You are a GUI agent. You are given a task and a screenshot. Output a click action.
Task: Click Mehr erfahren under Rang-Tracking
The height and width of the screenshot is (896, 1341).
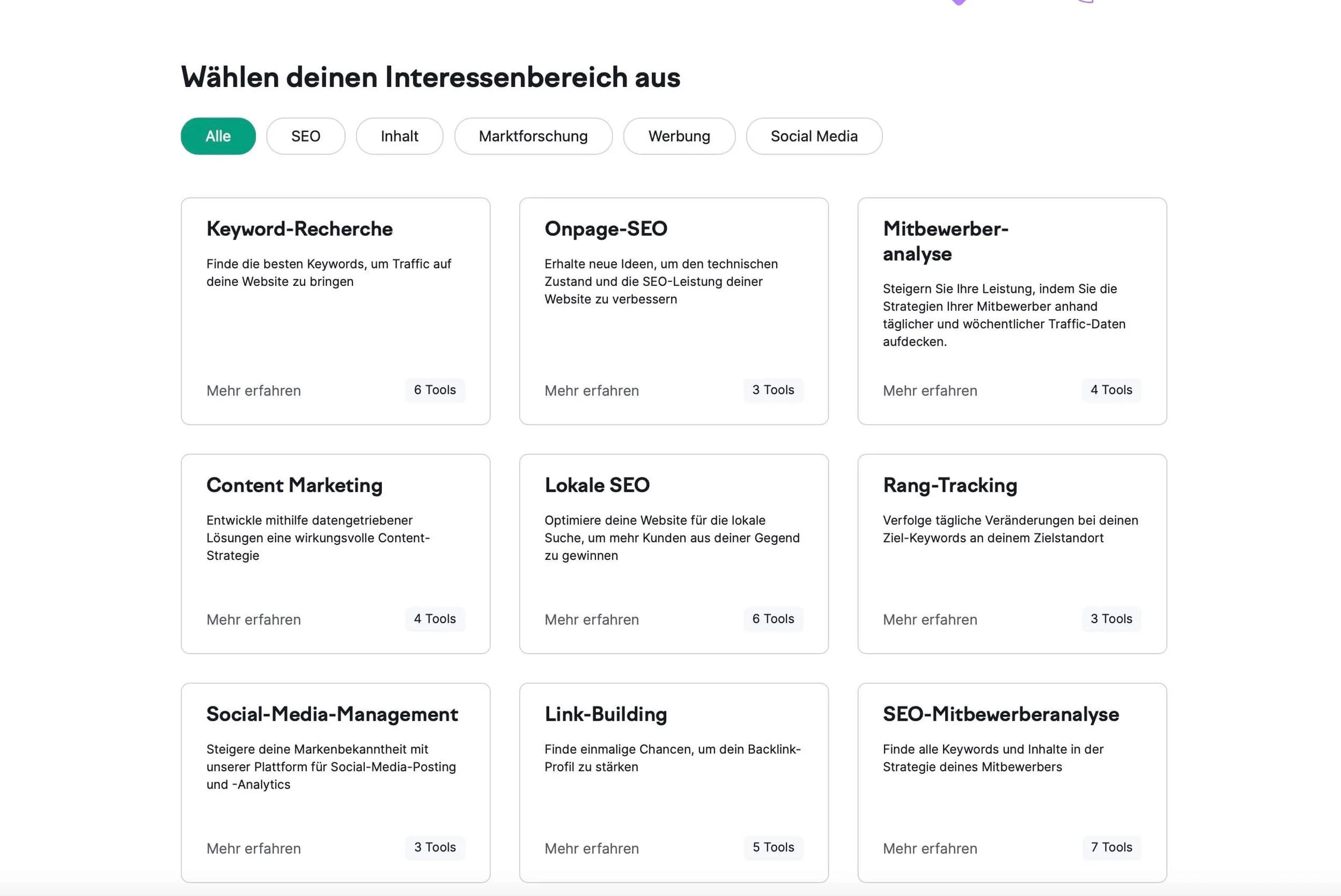pos(930,619)
